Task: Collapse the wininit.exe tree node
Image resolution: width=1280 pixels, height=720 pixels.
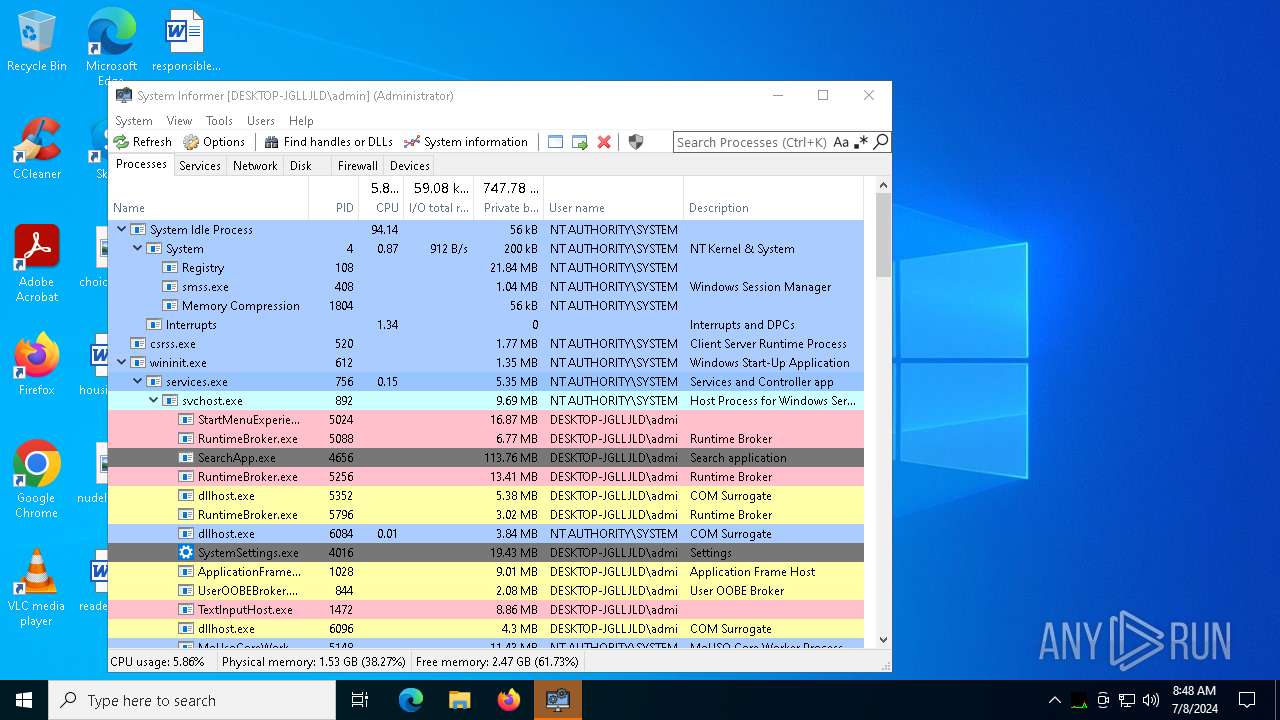Action: [x=122, y=363]
